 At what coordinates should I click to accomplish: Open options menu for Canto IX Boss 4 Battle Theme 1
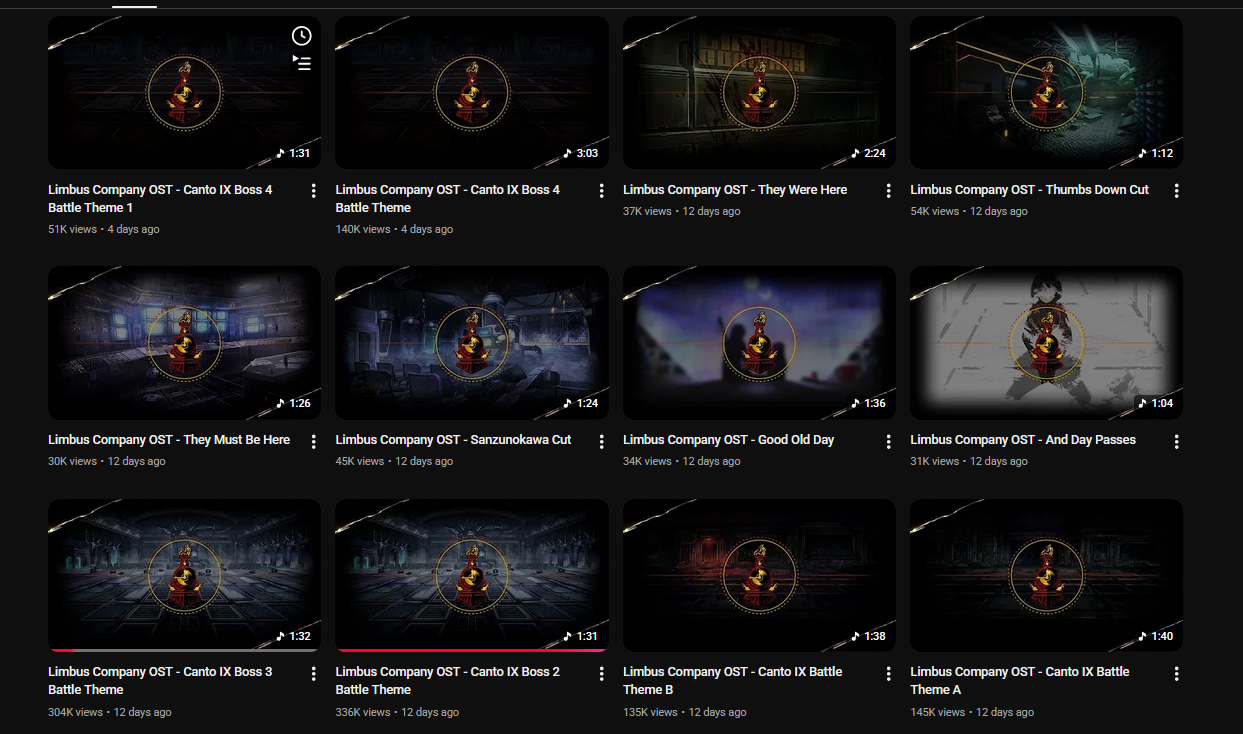click(x=314, y=191)
